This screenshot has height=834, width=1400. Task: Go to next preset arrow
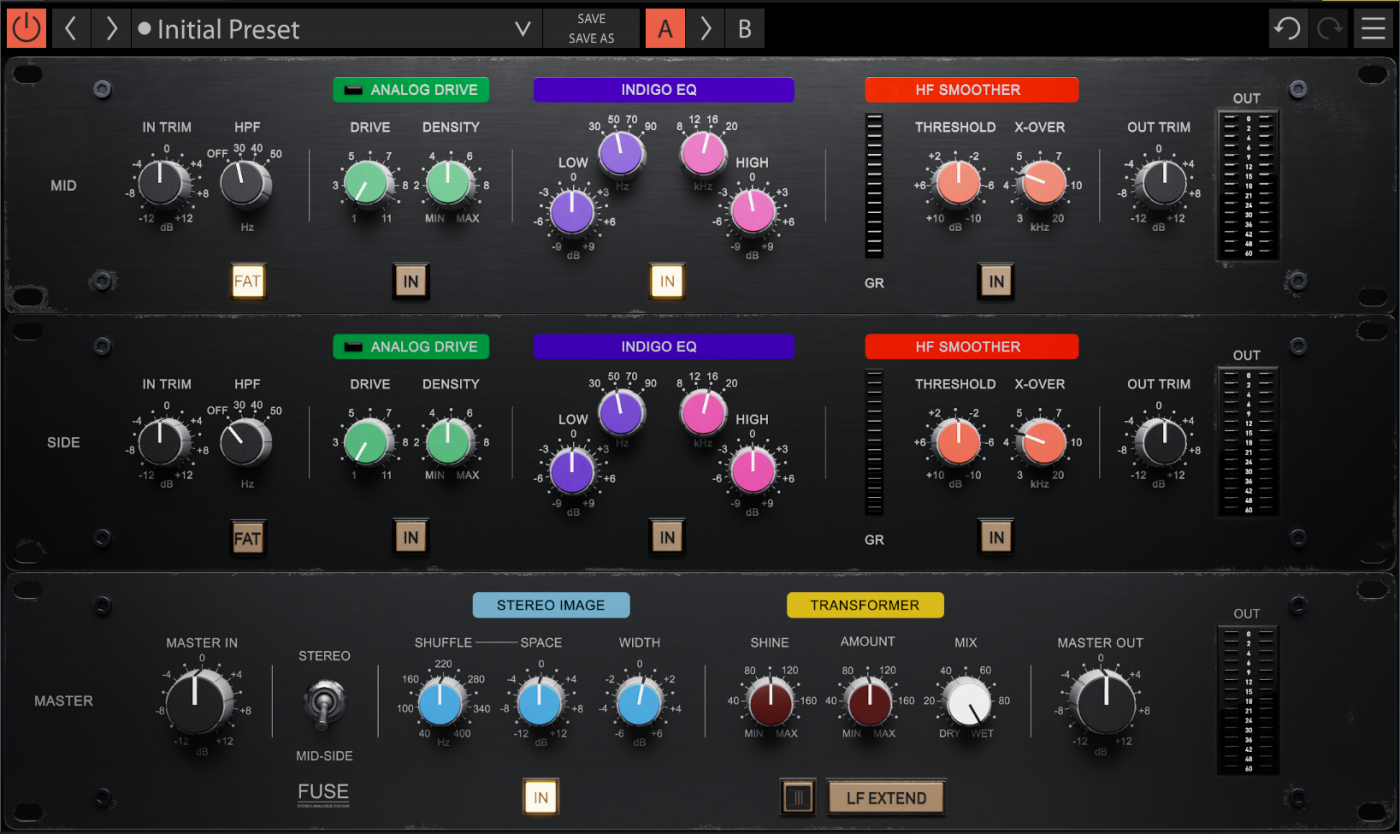[x=111, y=28]
